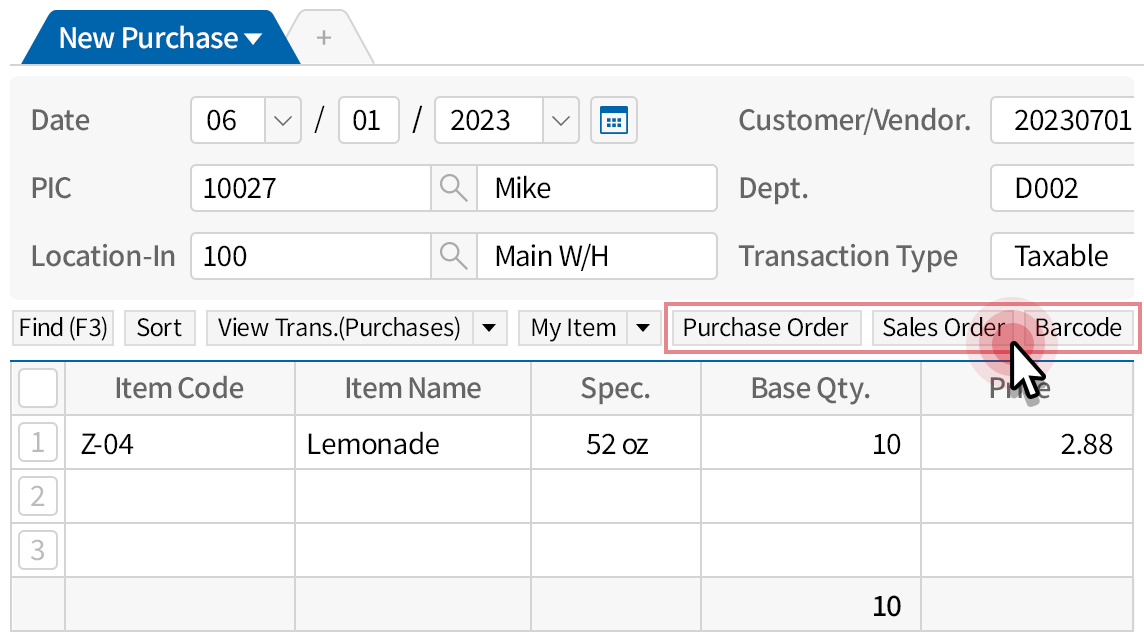The width and height of the screenshot is (1144, 642).
Task: Open the My Item dropdown arrow
Action: (x=643, y=328)
